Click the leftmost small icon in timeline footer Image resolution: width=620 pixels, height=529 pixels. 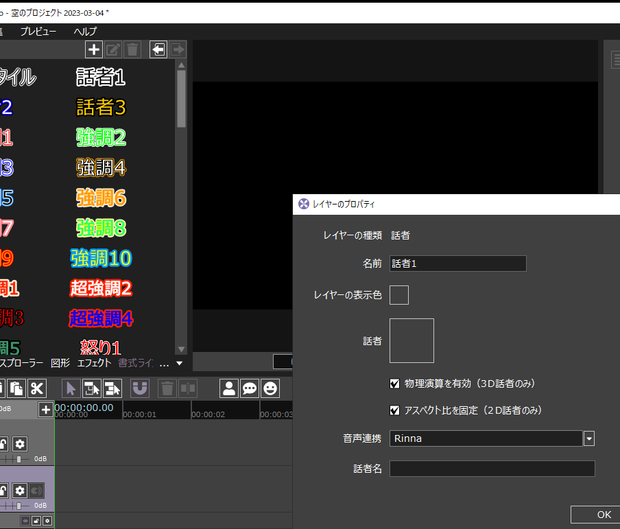[25, 521]
